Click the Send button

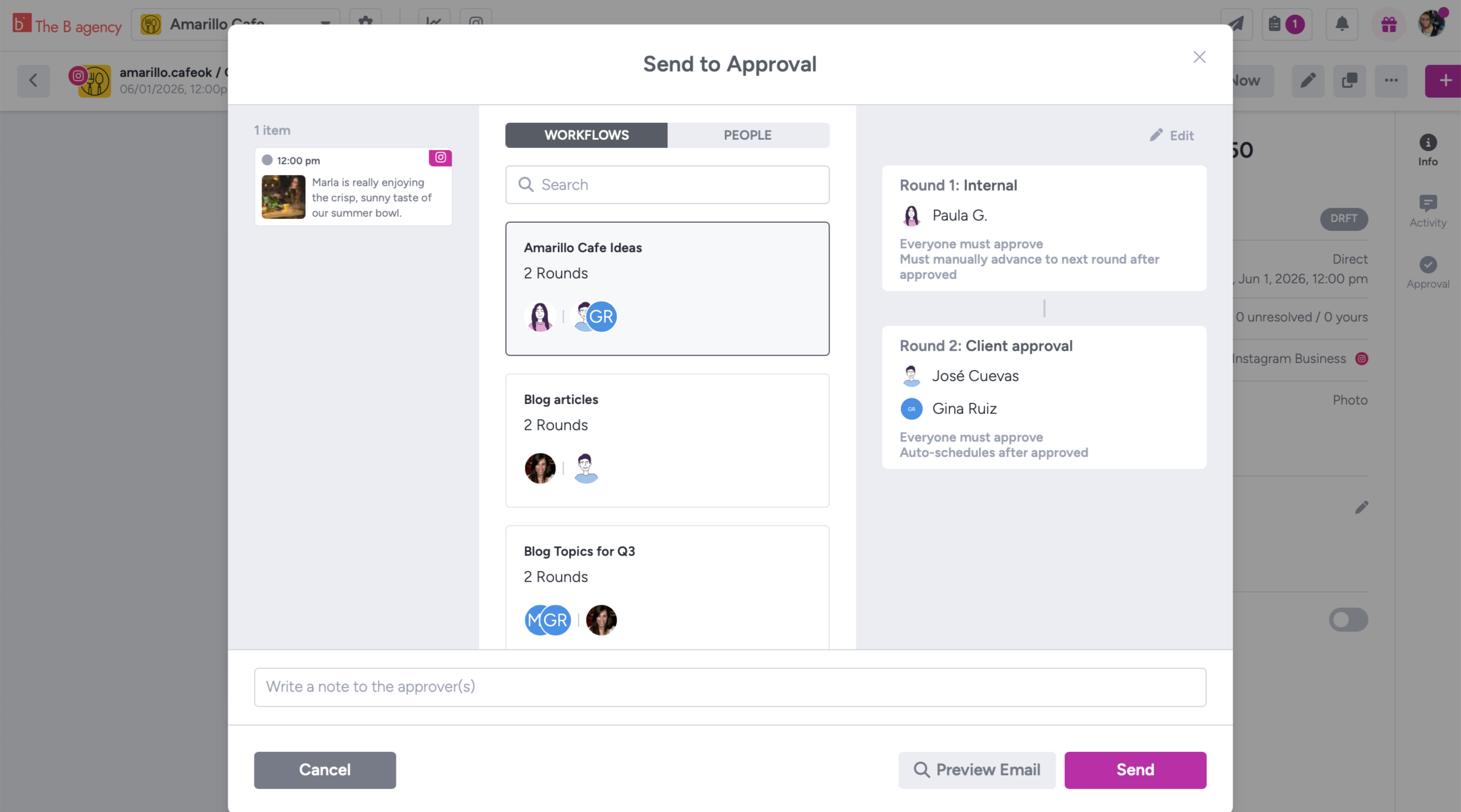point(1135,769)
